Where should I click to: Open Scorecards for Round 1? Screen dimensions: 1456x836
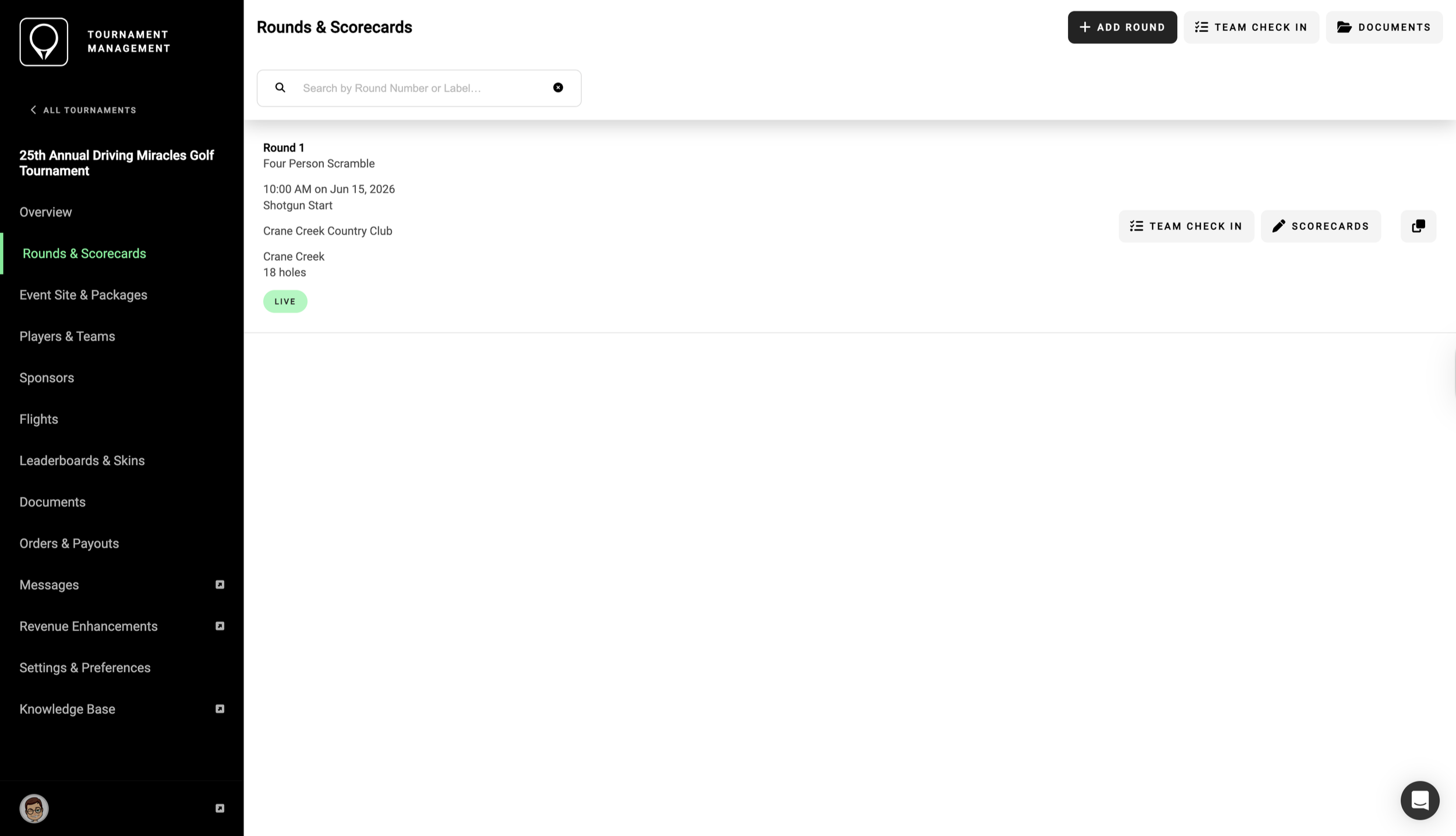1320,226
